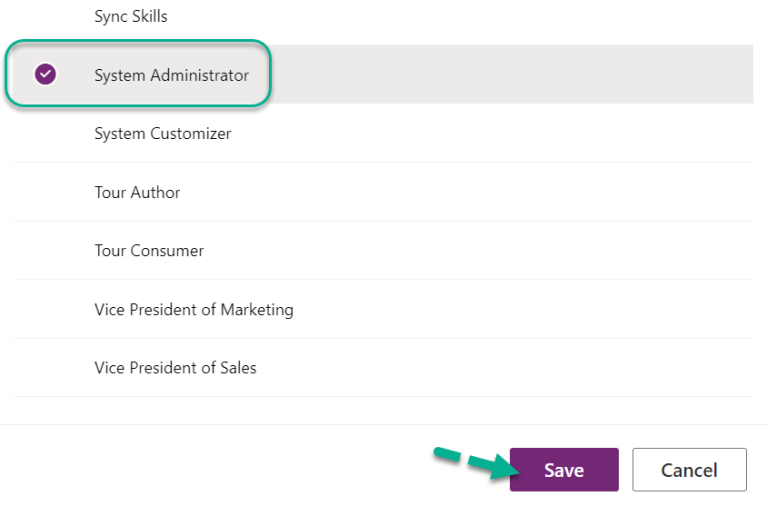This screenshot has width=767, height=506.
Task: Click the Save button
Action: (564, 470)
